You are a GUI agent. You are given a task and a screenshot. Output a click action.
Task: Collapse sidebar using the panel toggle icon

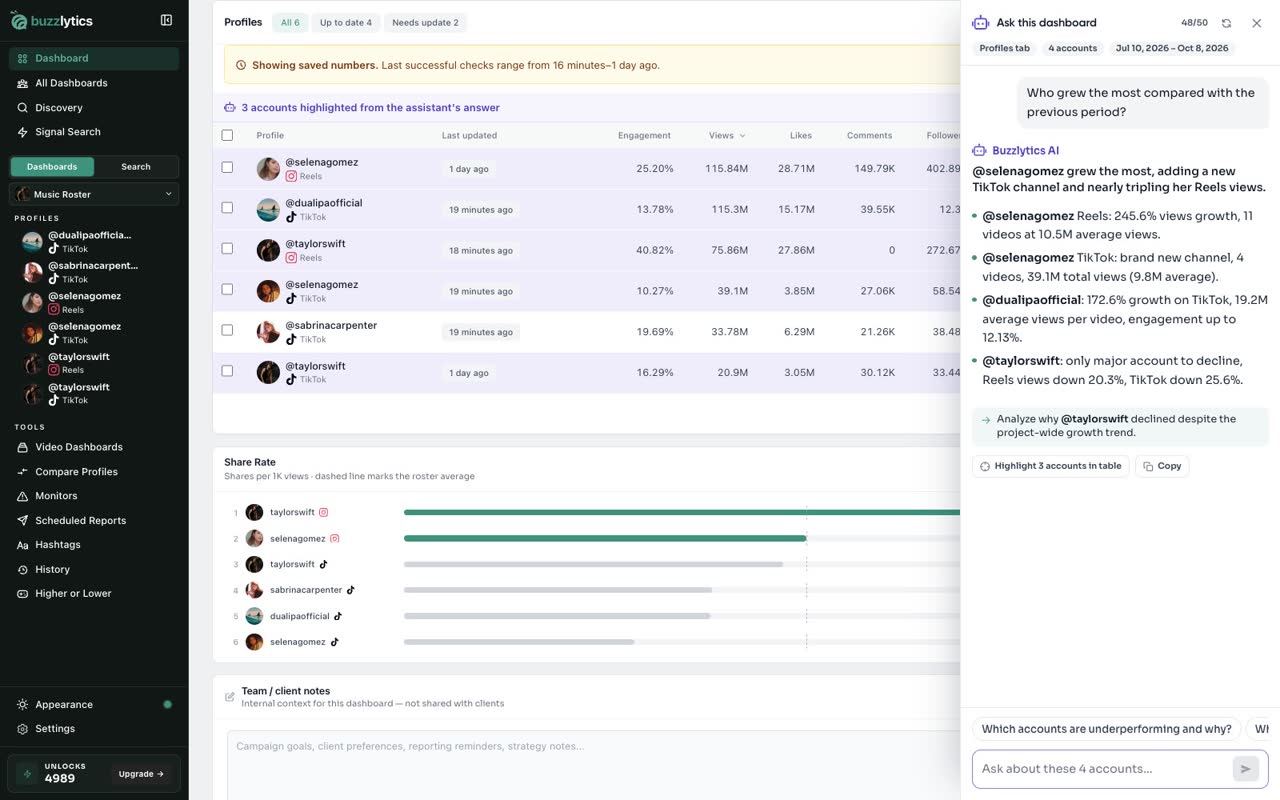[166, 20]
